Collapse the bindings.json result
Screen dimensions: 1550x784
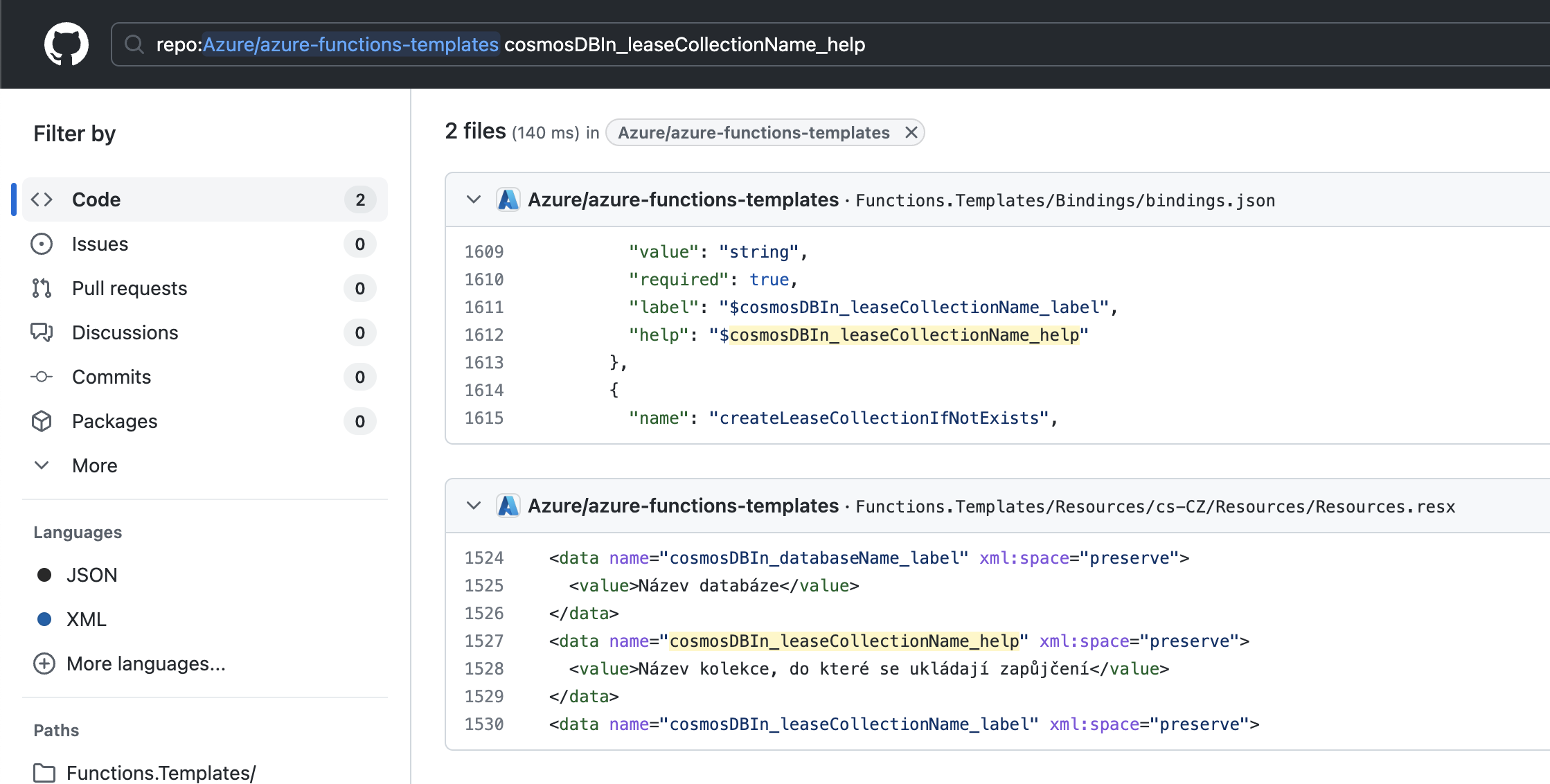click(474, 199)
